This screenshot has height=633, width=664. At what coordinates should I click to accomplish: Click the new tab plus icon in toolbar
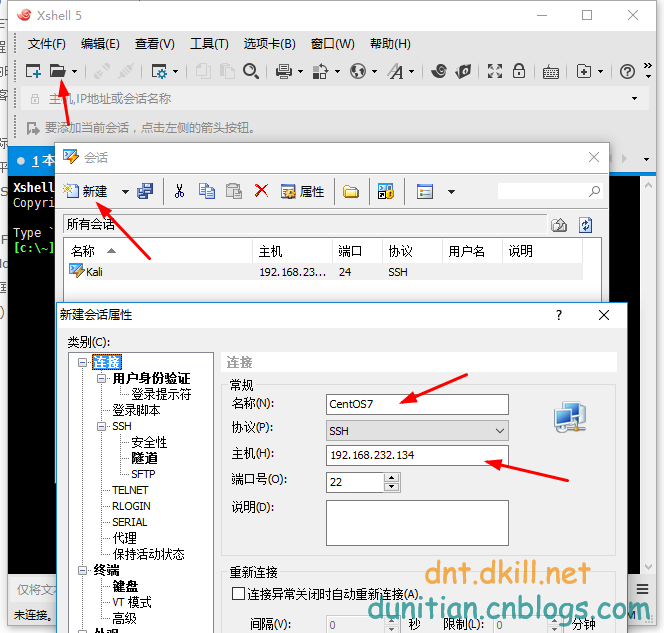click(x=584, y=71)
